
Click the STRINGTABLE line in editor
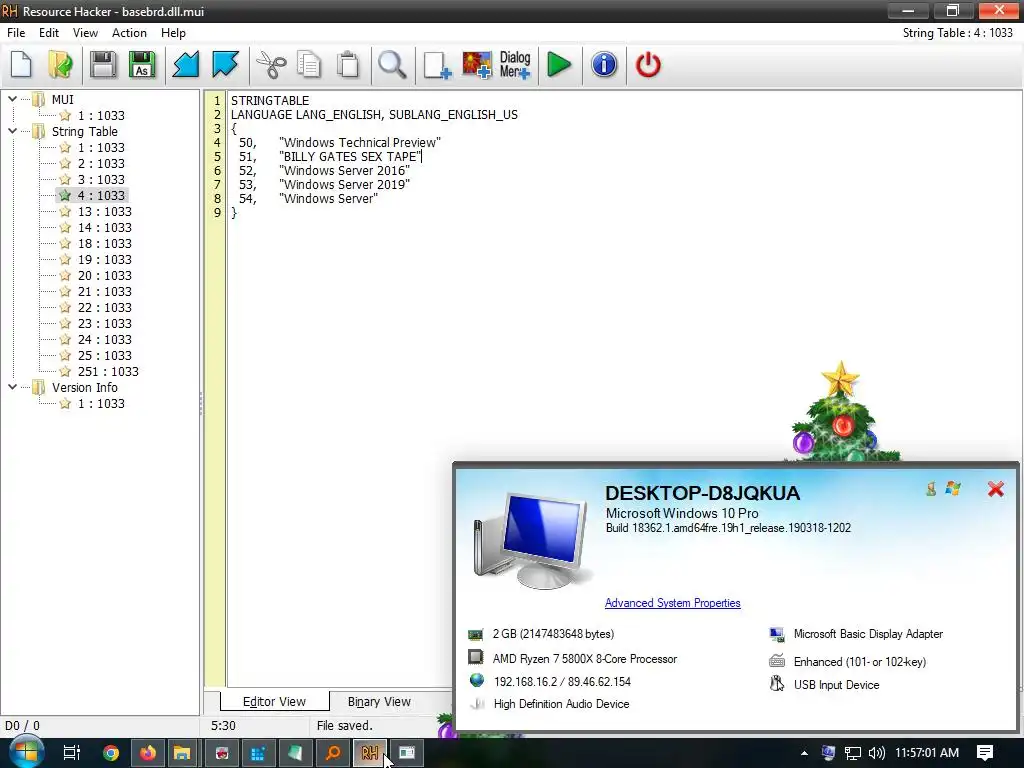coord(270,101)
